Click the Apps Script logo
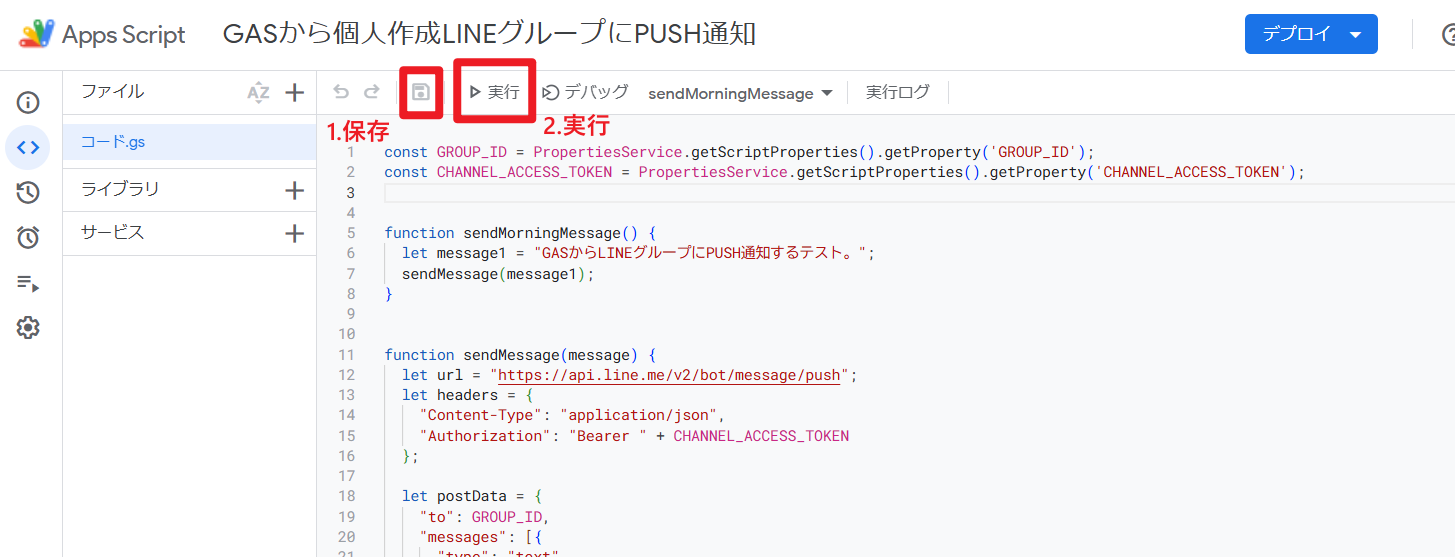Viewport: 1455px width, 557px height. pyautogui.click(x=36, y=34)
